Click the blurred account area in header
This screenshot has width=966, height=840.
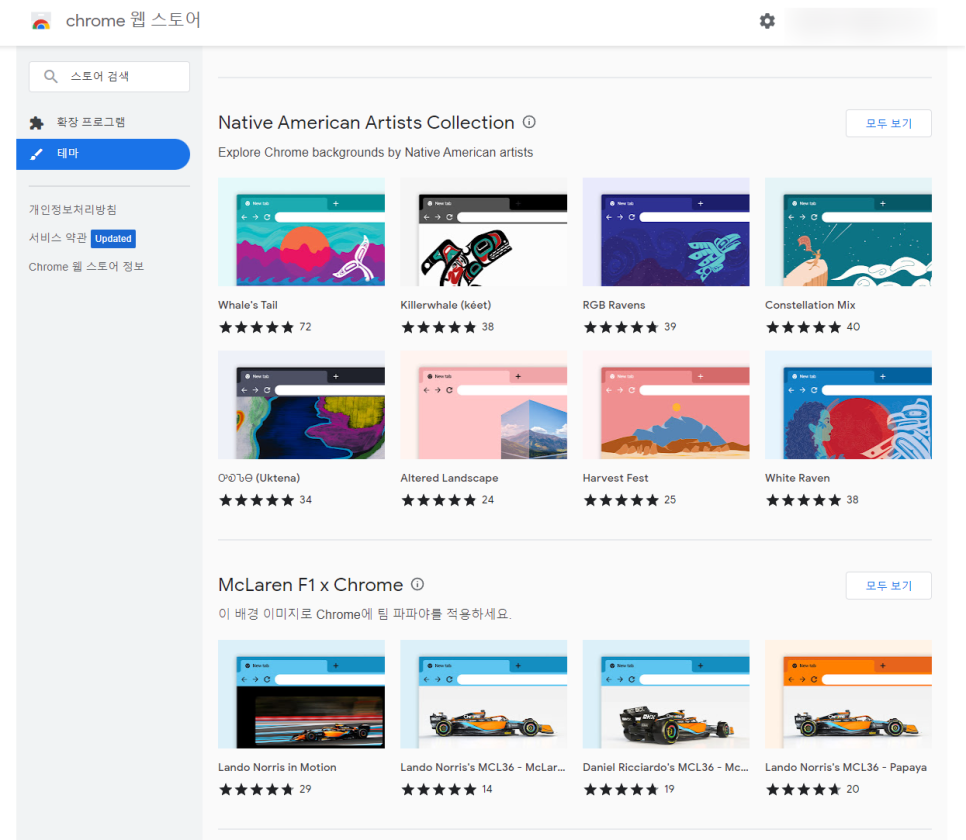coord(862,22)
